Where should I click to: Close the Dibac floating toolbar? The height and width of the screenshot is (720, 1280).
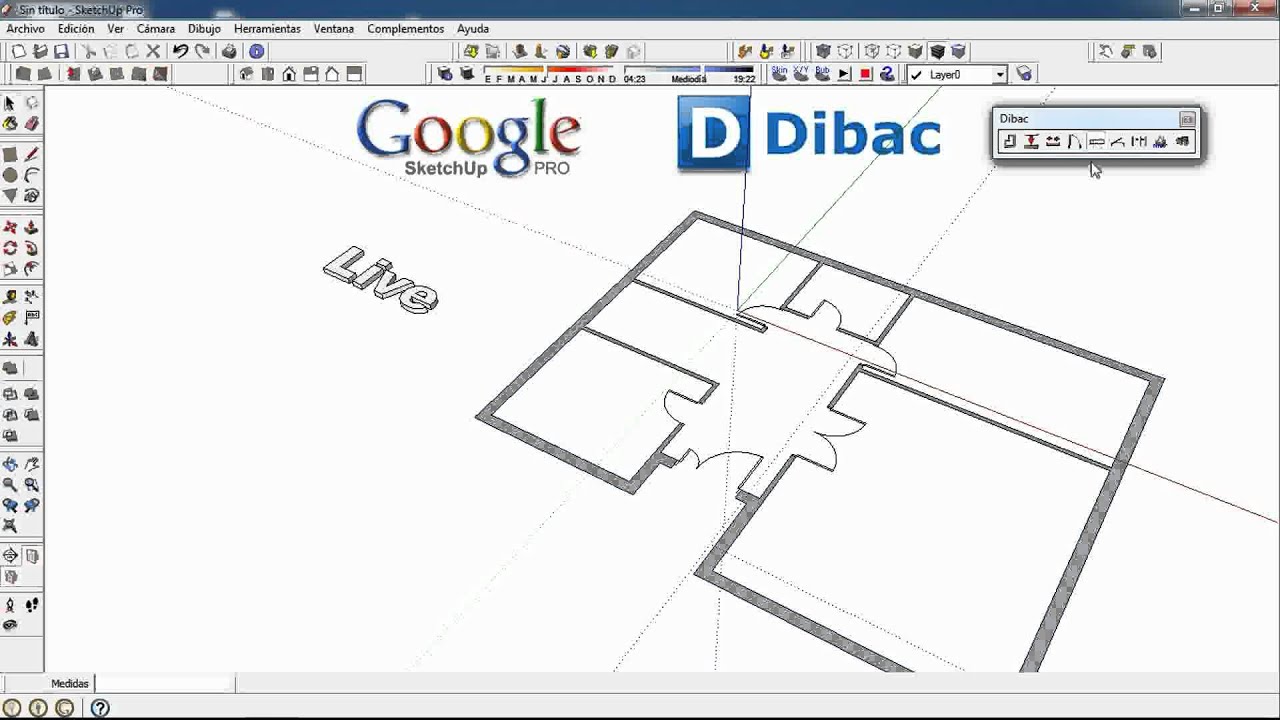tap(1187, 118)
